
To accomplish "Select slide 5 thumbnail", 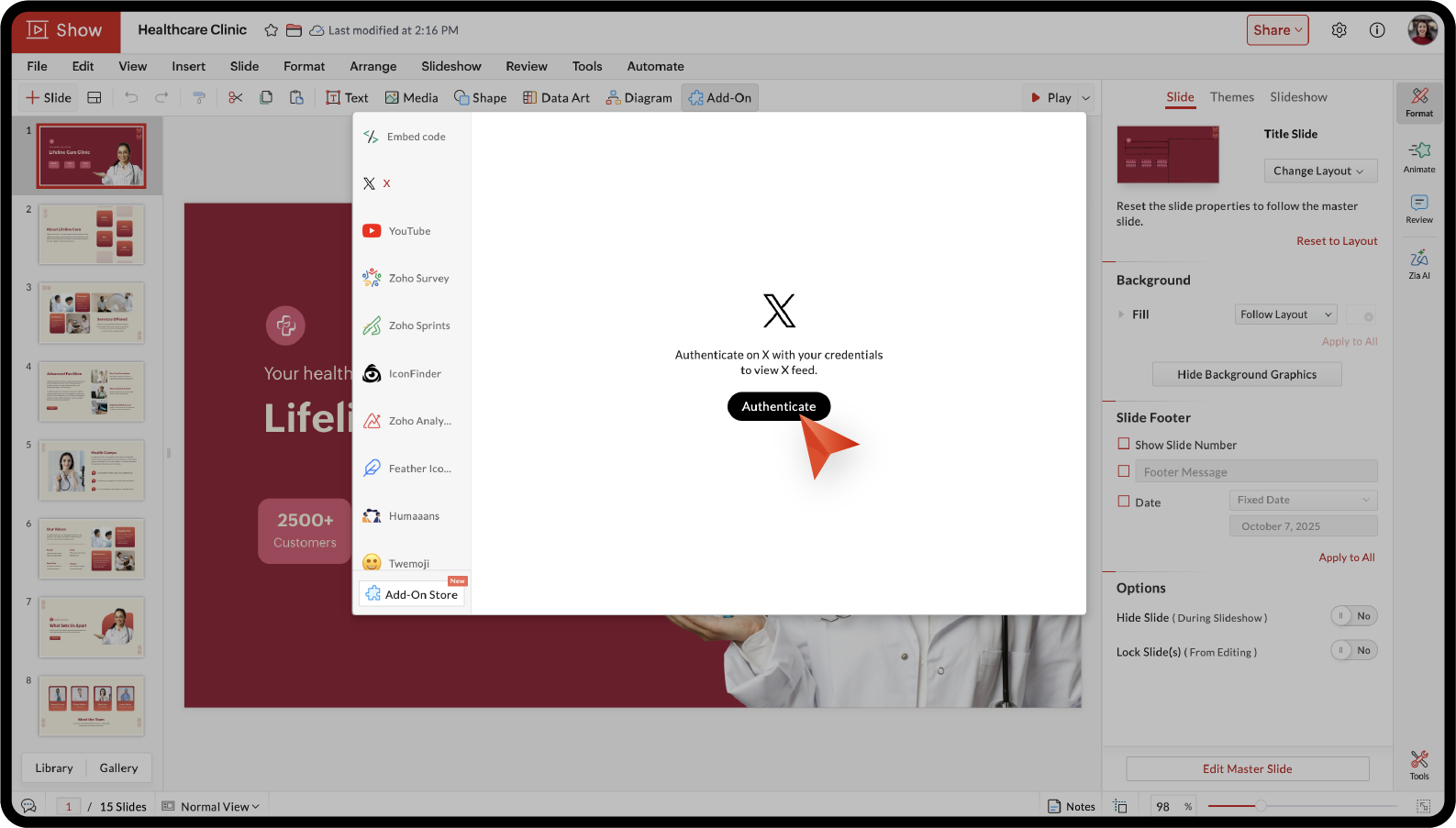I will [x=91, y=470].
